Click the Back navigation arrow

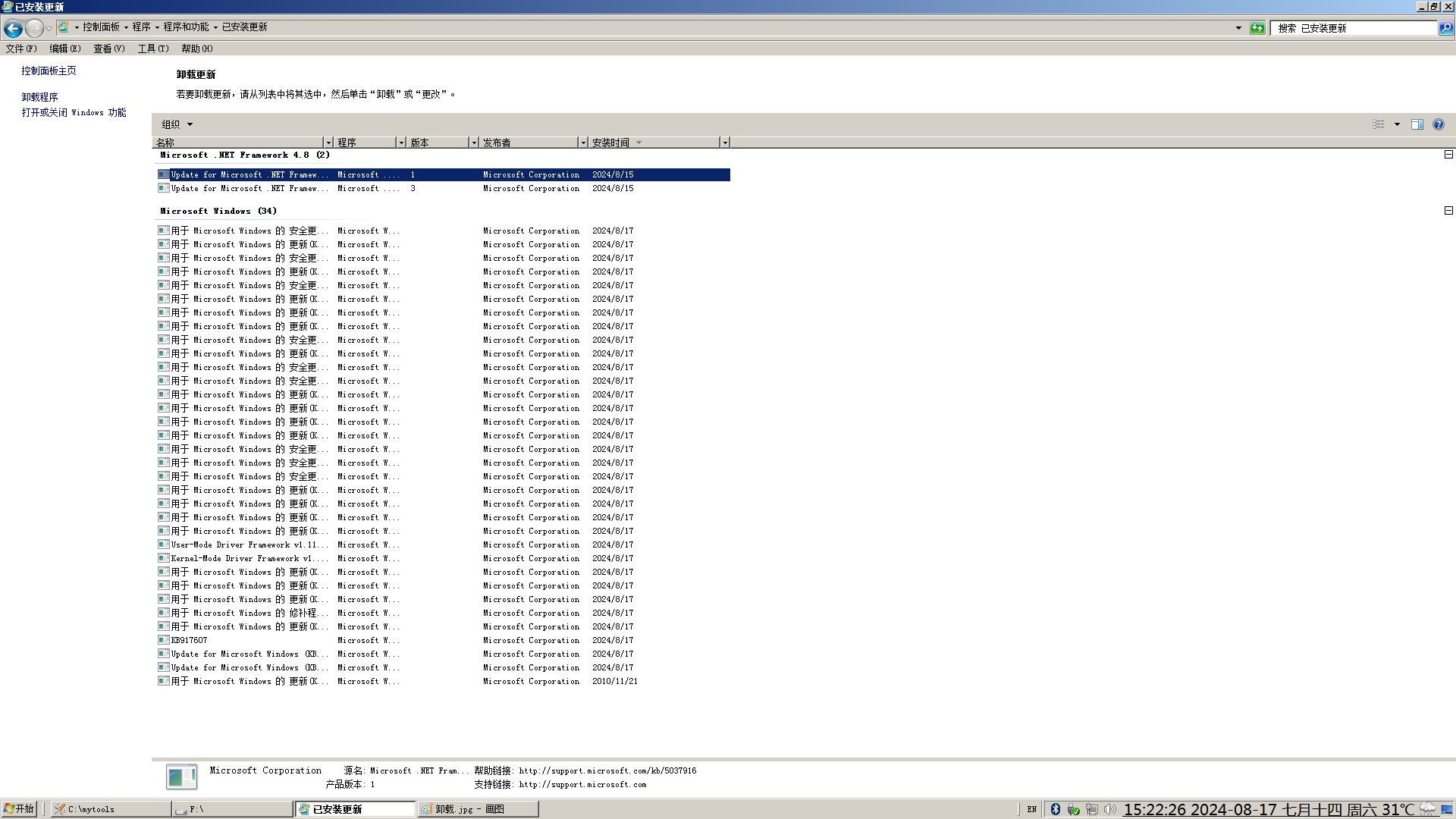click(13, 28)
